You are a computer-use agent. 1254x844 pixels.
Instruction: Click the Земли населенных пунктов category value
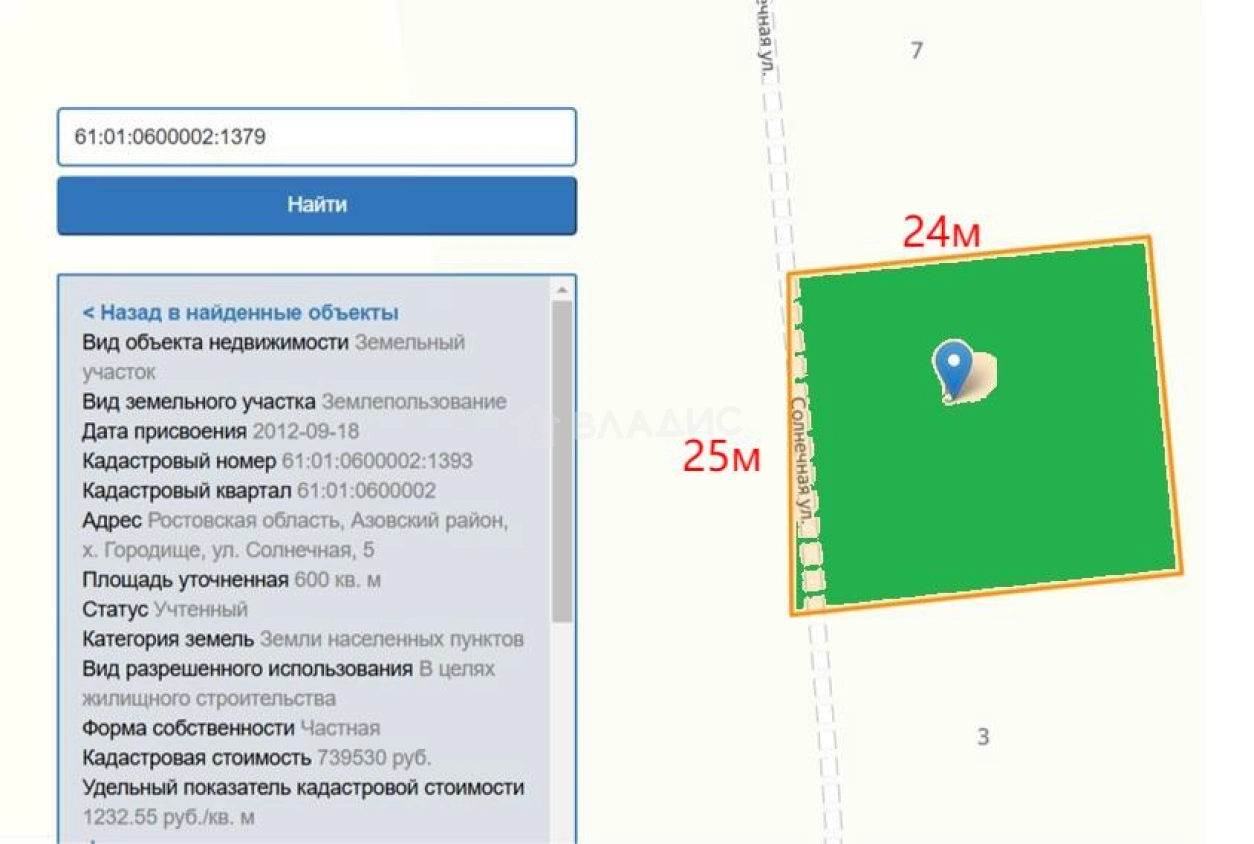[391, 639]
